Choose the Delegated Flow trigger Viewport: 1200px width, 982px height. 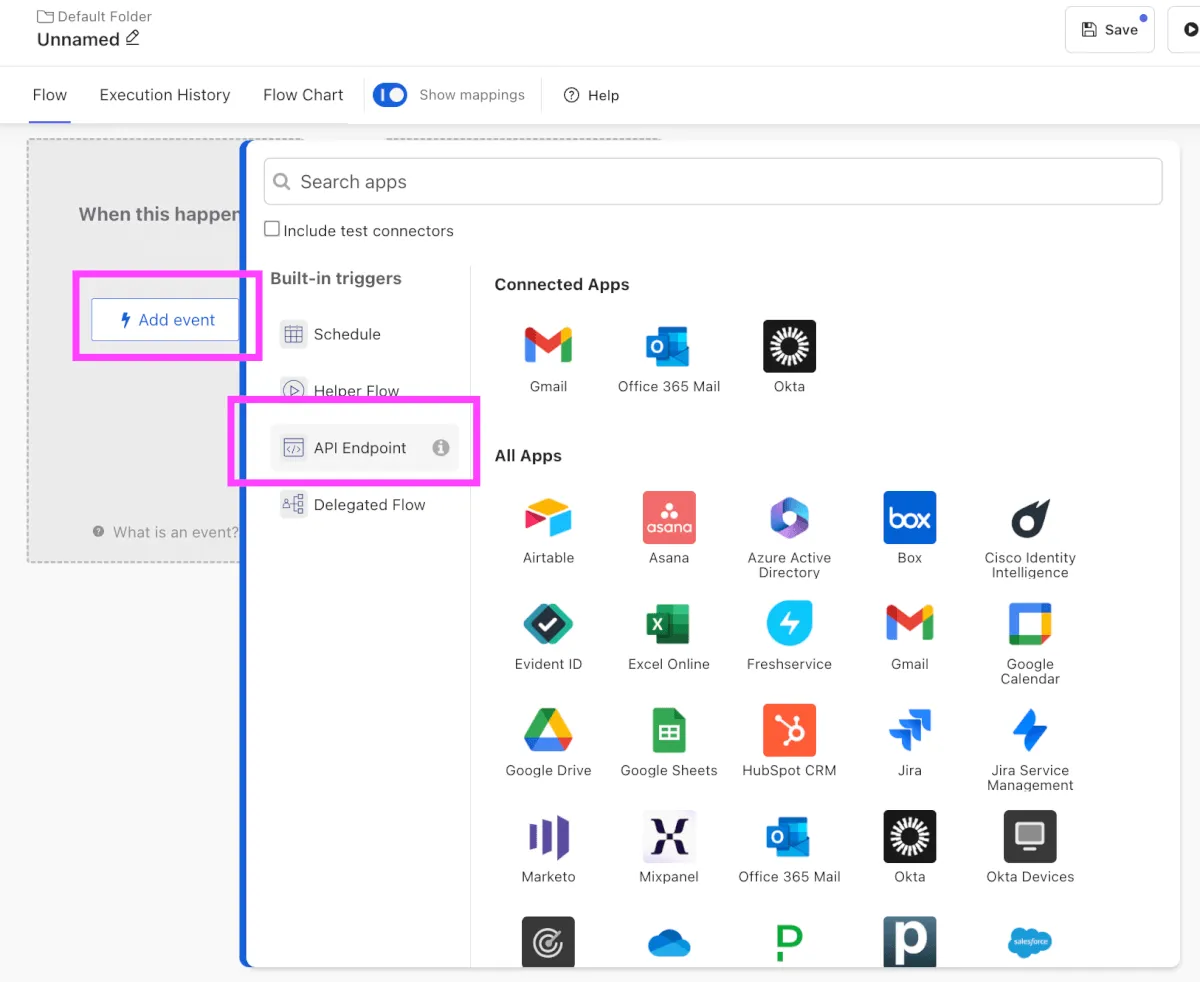coord(369,505)
